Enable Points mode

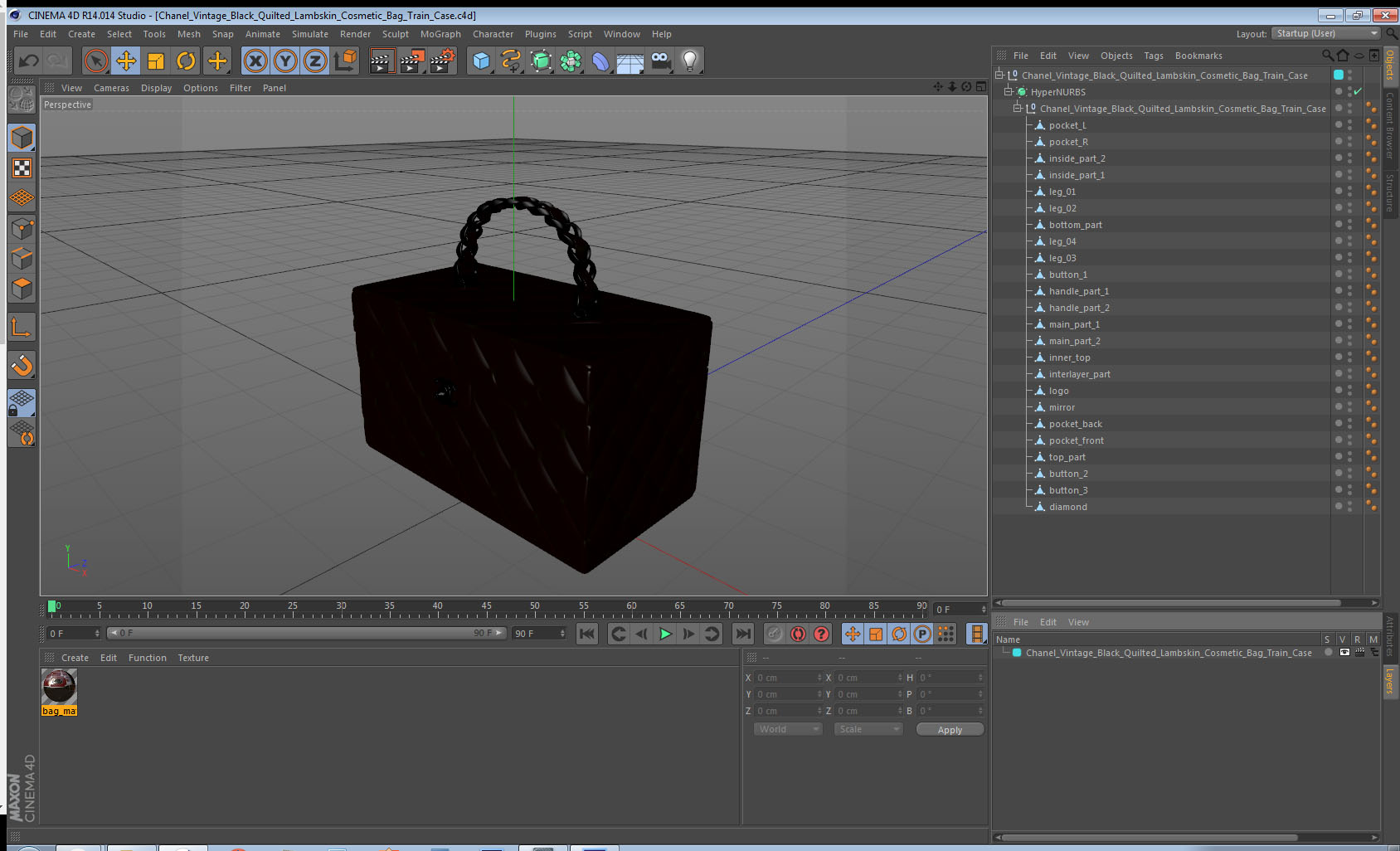point(22,228)
